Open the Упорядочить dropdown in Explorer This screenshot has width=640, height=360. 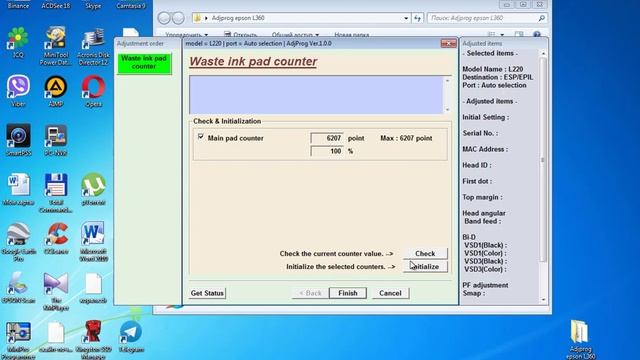187,35
